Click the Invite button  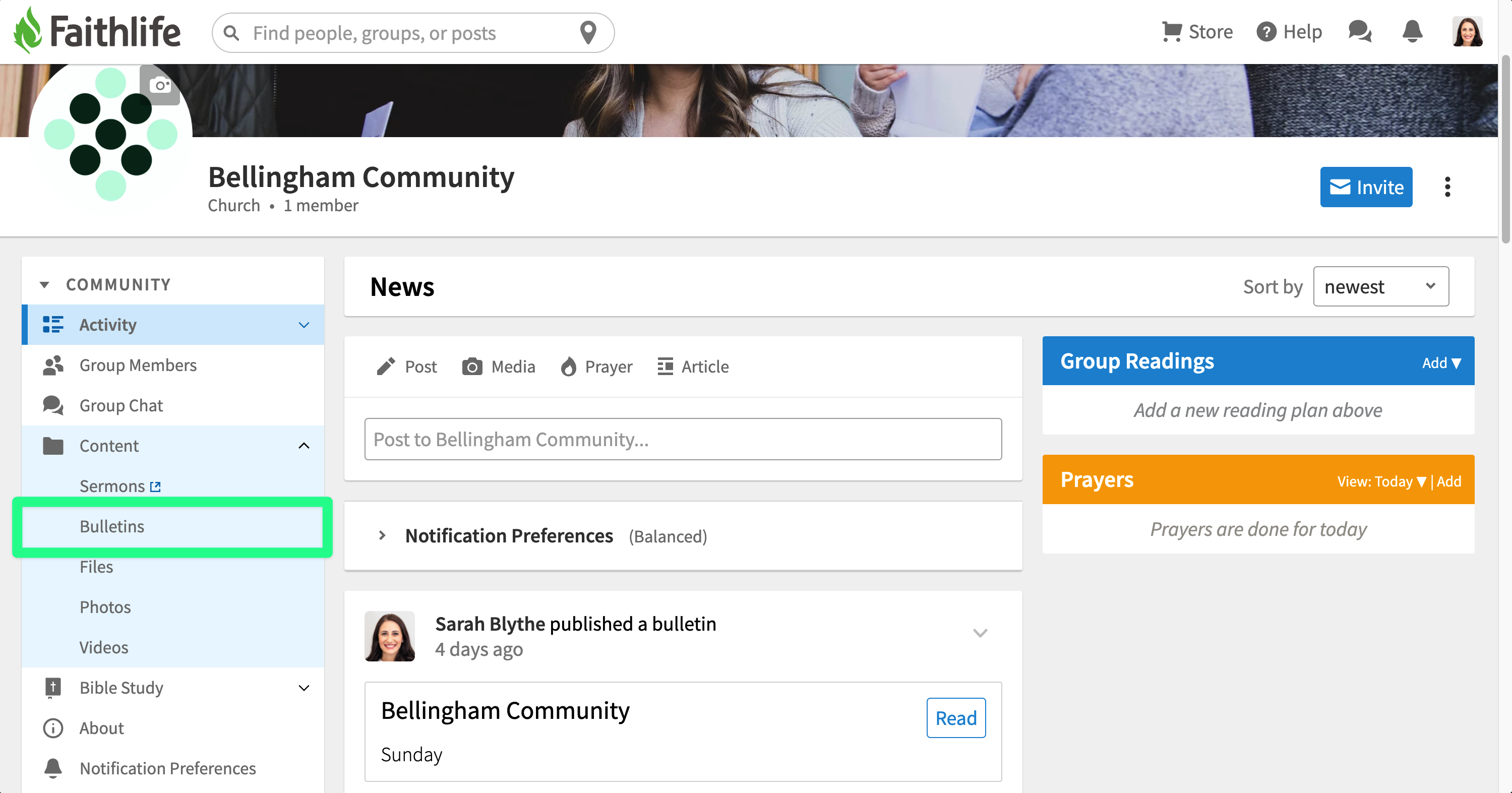click(x=1366, y=187)
